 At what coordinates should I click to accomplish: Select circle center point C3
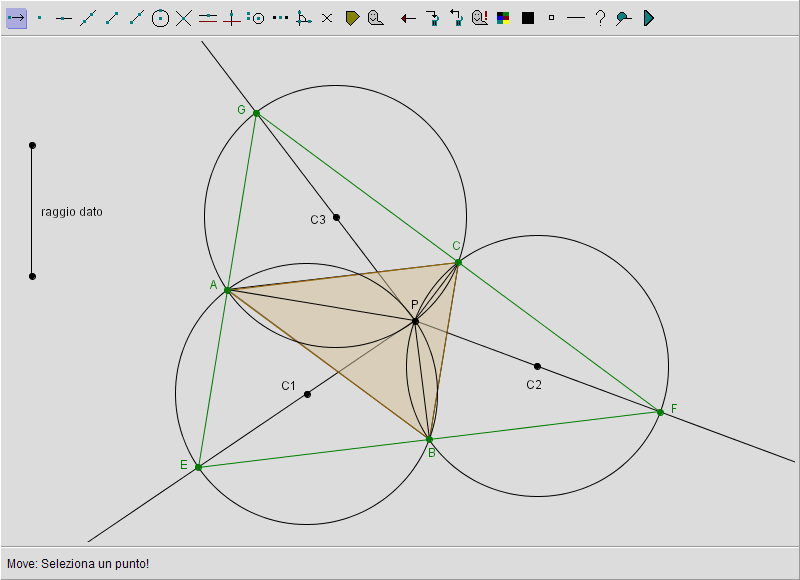336,217
